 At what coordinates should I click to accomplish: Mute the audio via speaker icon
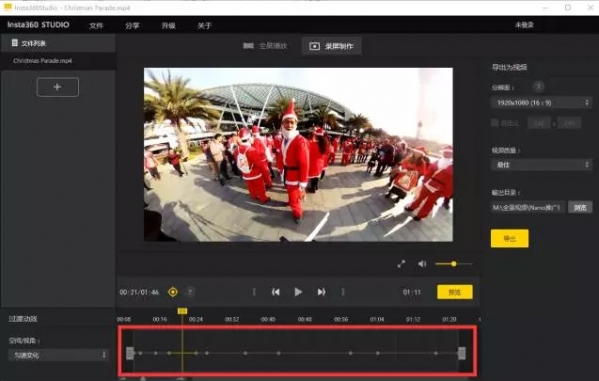point(422,264)
